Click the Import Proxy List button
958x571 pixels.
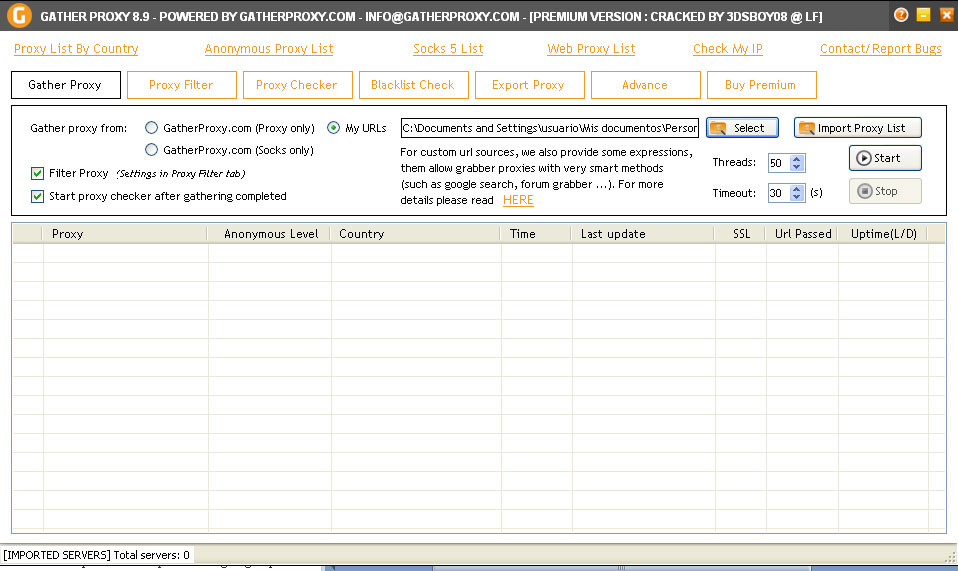pyautogui.click(x=858, y=128)
